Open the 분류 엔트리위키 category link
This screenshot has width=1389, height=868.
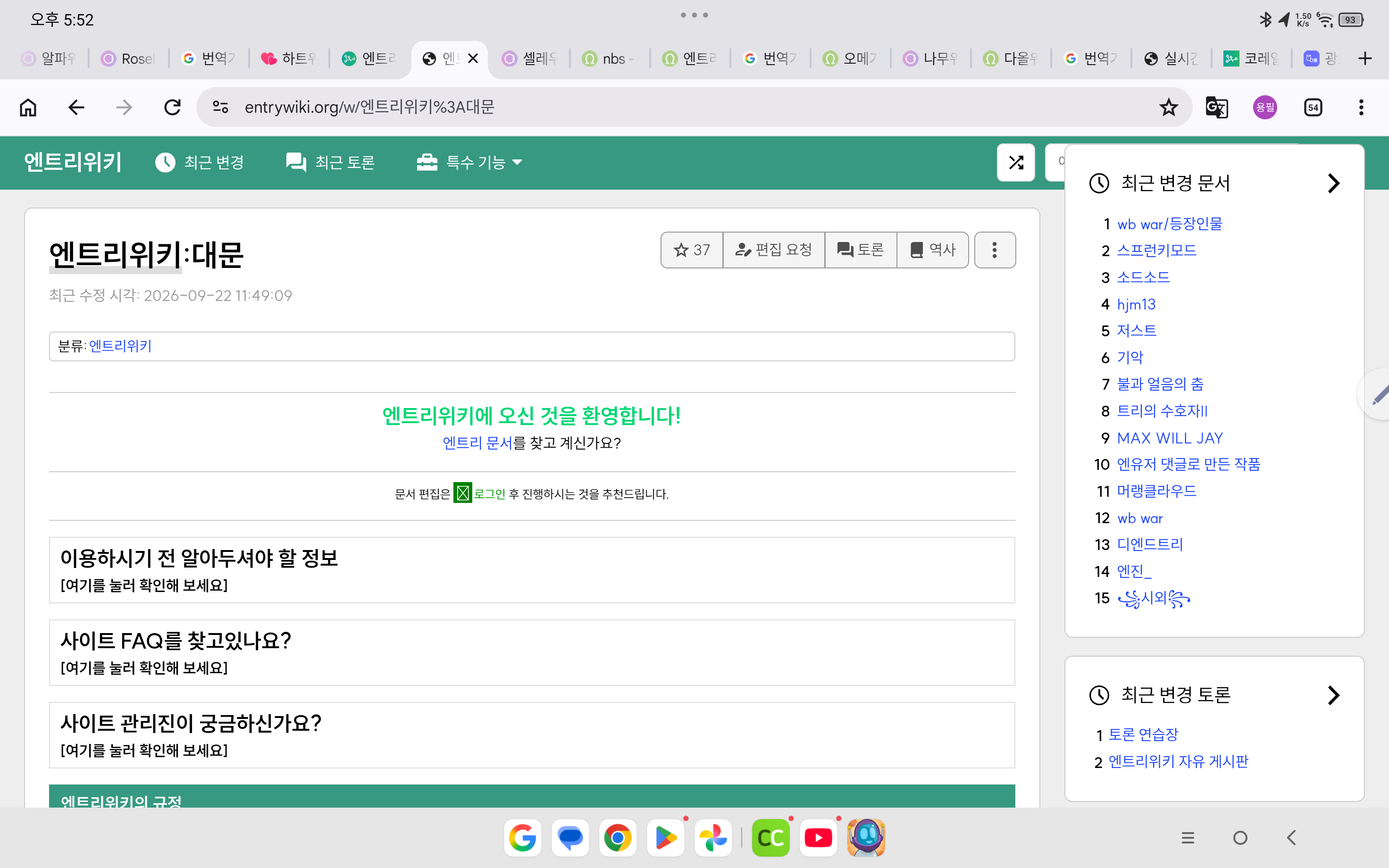coord(120,346)
